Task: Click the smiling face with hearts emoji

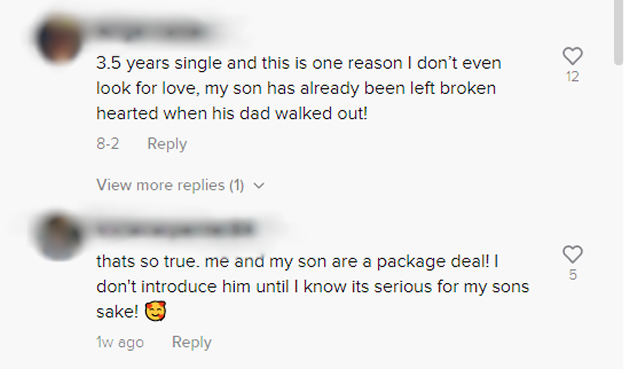Action: (x=155, y=311)
